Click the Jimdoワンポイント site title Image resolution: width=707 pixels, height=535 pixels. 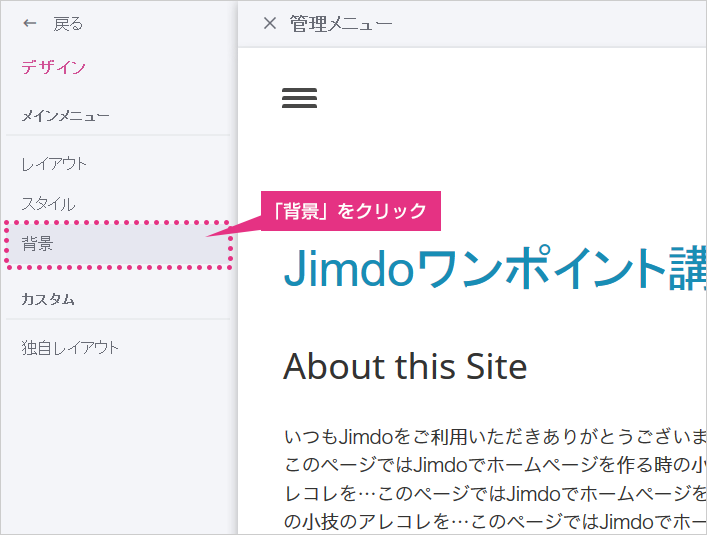pos(495,268)
